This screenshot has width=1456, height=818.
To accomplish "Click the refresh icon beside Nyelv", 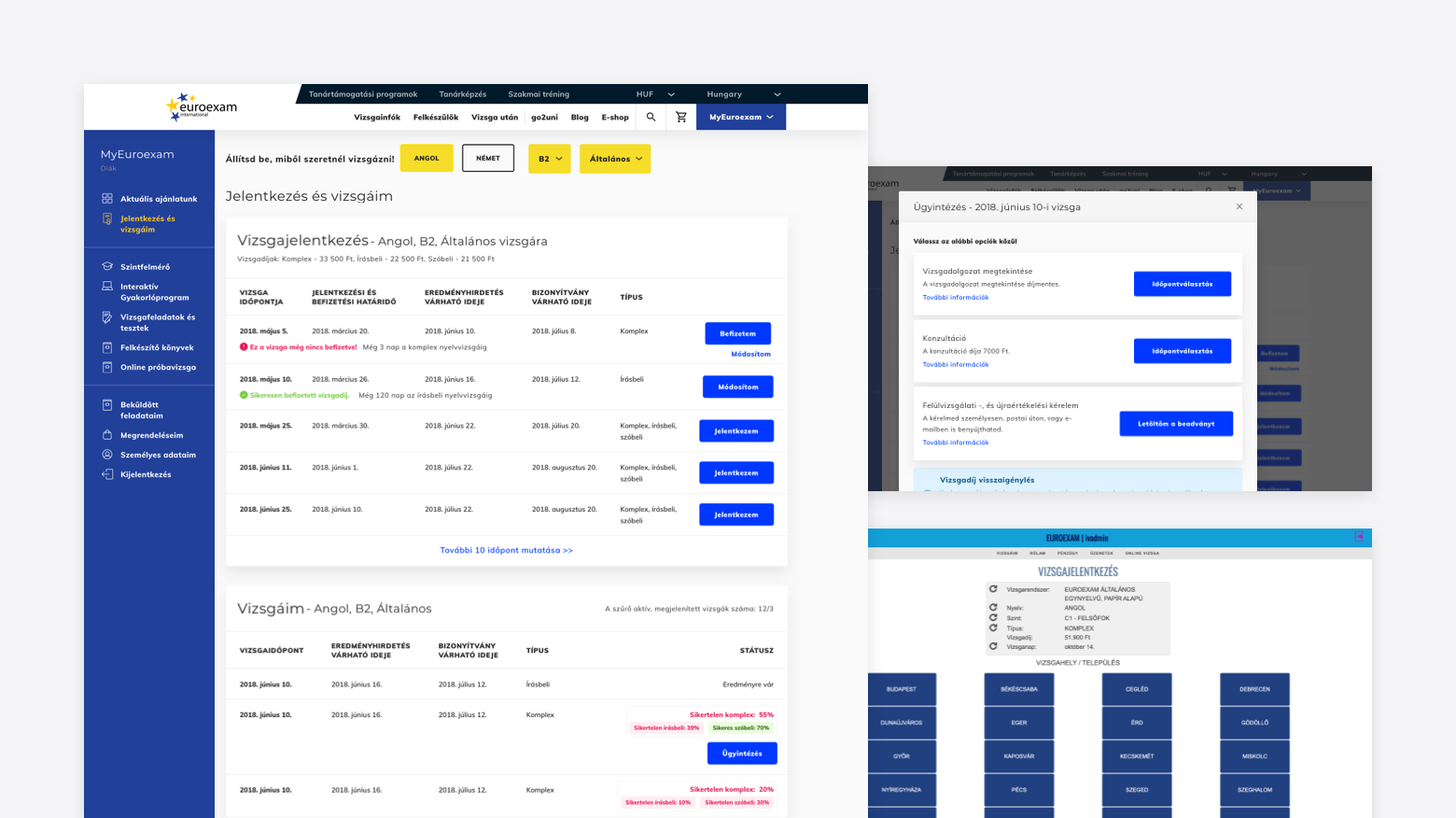I will (993, 607).
